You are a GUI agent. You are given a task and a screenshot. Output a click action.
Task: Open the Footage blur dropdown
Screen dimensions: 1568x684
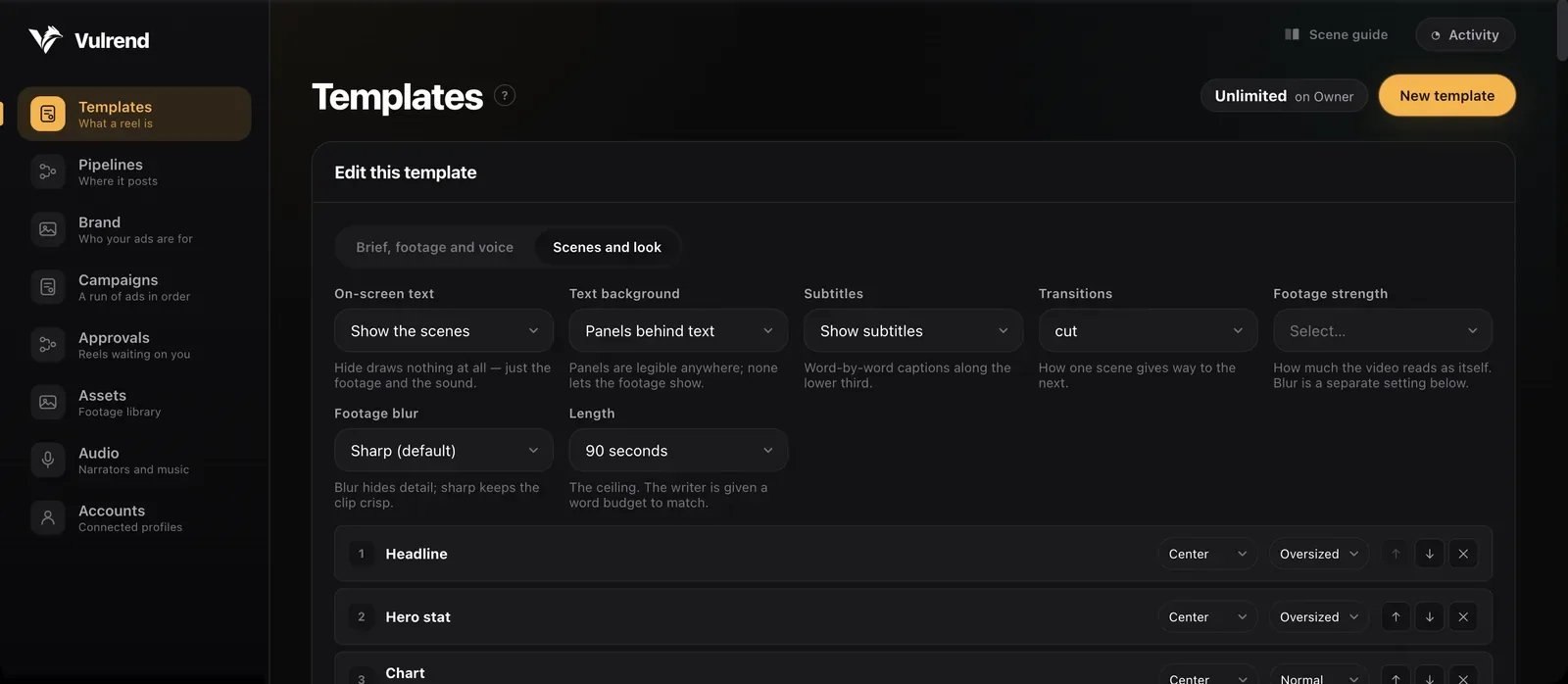click(x=444, y=451)
